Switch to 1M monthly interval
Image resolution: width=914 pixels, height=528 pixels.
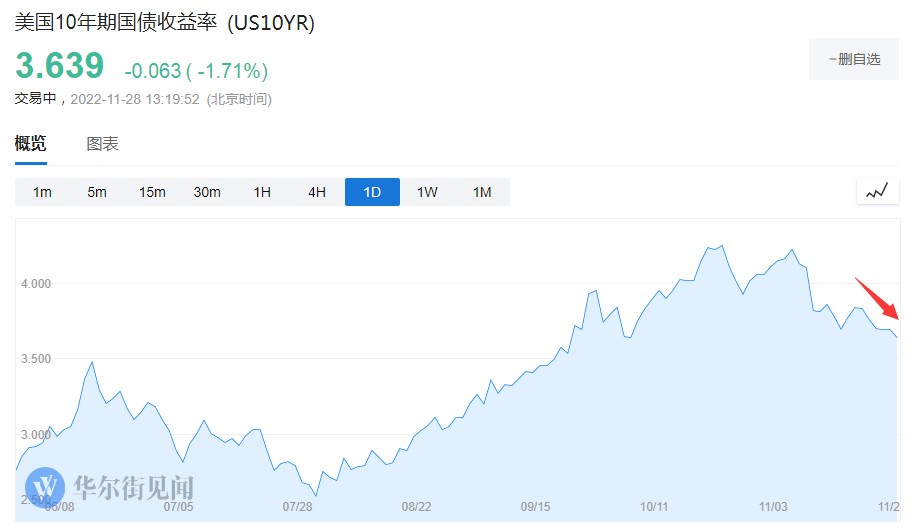(482, 192)
